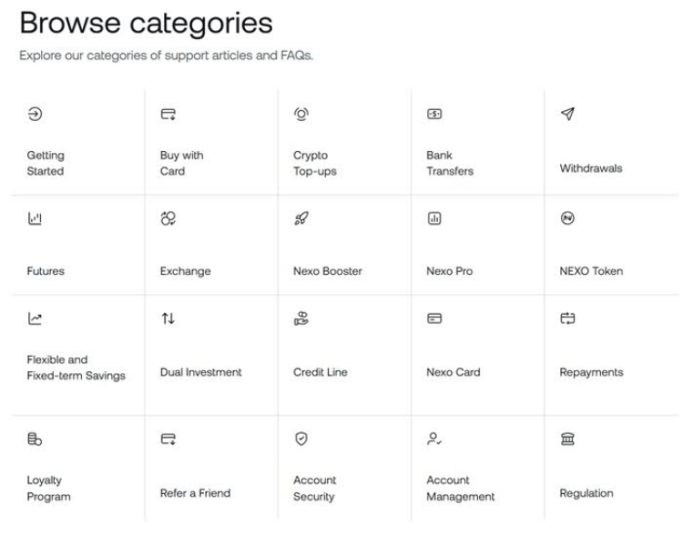View the Loyalty Program category
683x535 pixels.
[x=48, y=488]
